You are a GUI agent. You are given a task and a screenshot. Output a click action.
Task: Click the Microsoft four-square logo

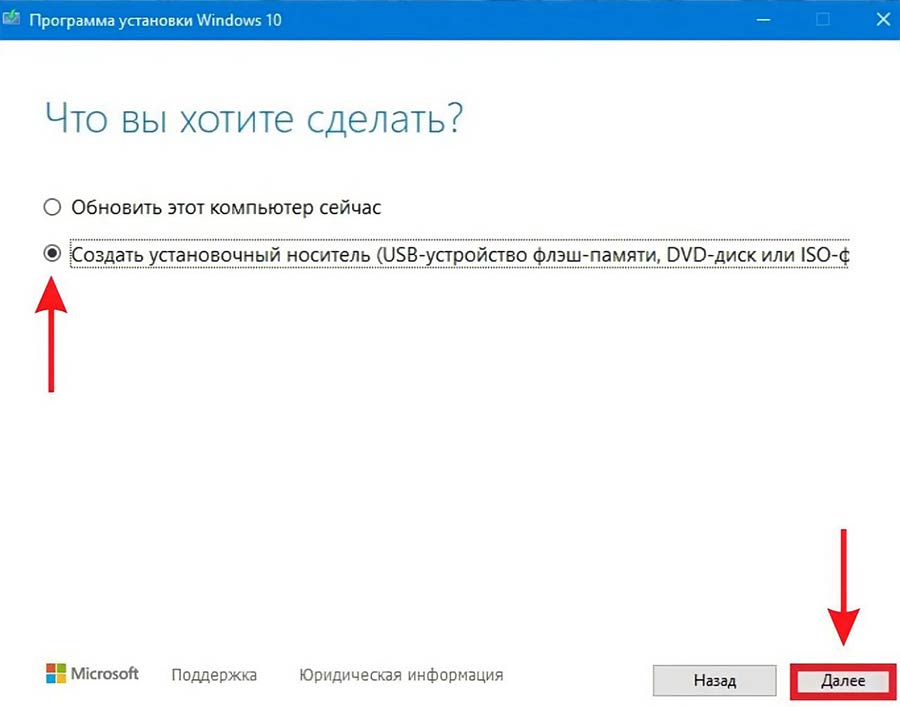click(54, 673)
